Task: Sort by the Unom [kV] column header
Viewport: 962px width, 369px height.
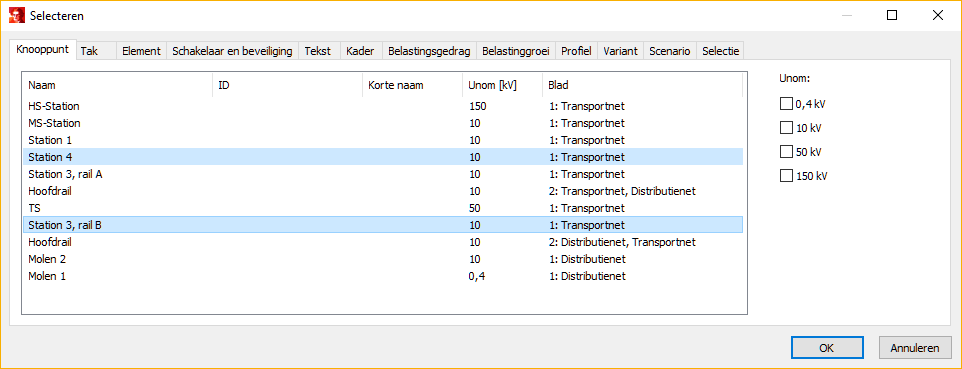Action: [x=502, y=85]
